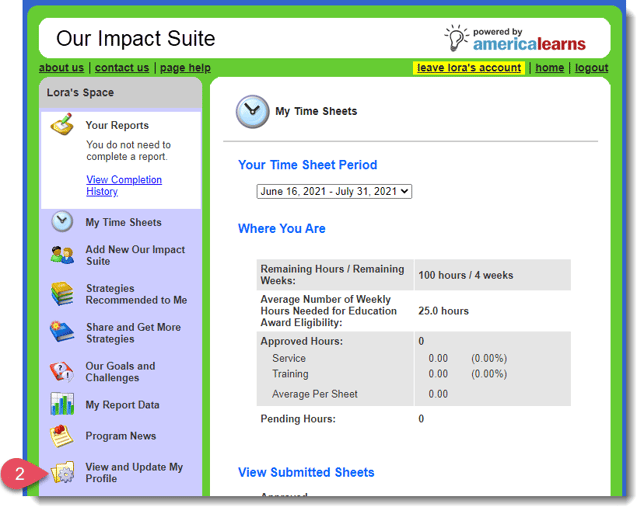Click the large clock icon in page header
The height and width of the screenshot is (514, 644).
(x=252, y=112)
